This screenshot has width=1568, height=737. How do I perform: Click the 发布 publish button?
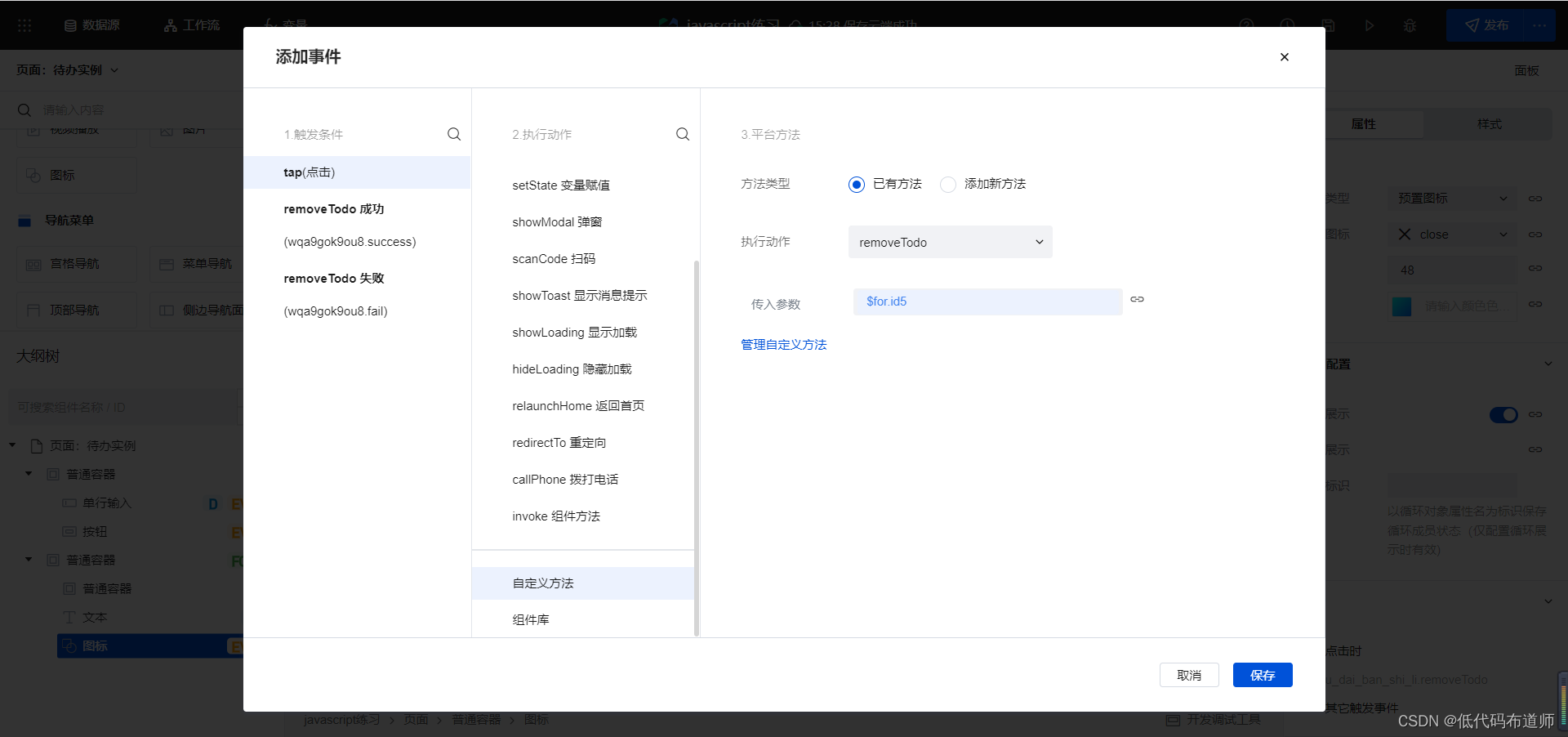click(x=1486, y=25)
